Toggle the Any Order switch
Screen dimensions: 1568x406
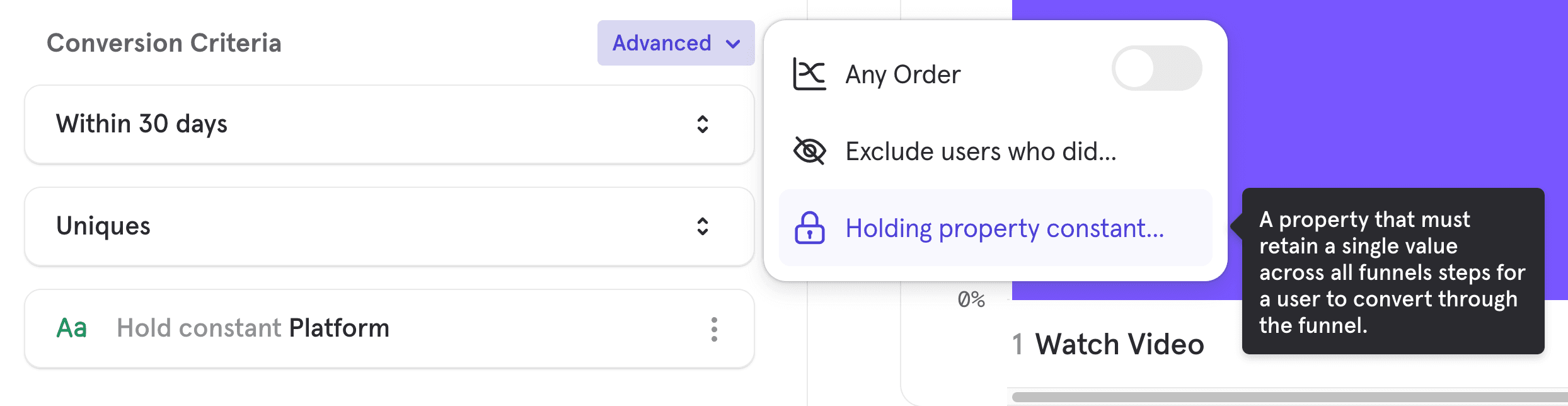[1156, 68]
